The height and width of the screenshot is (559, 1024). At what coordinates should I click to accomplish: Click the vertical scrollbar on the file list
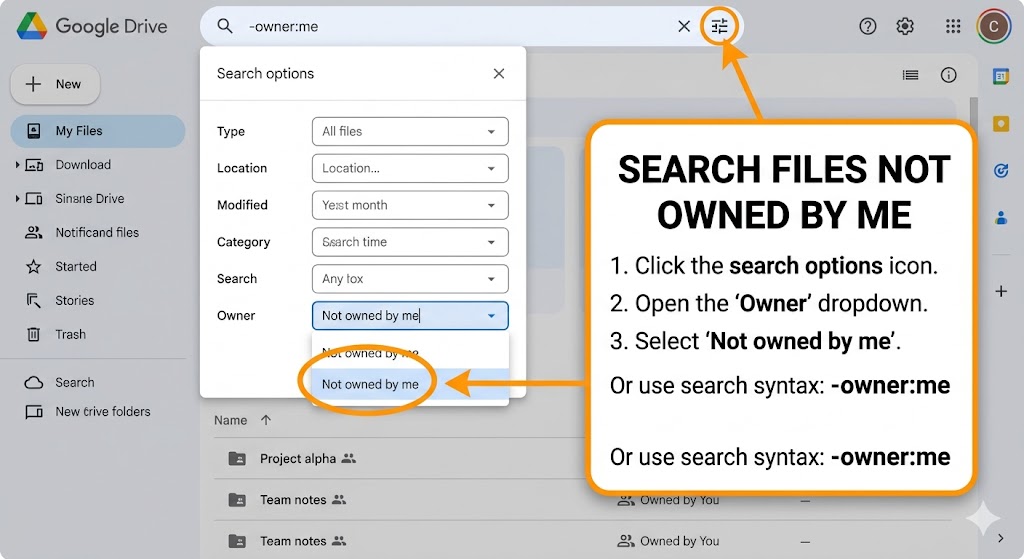coord(974,108)
